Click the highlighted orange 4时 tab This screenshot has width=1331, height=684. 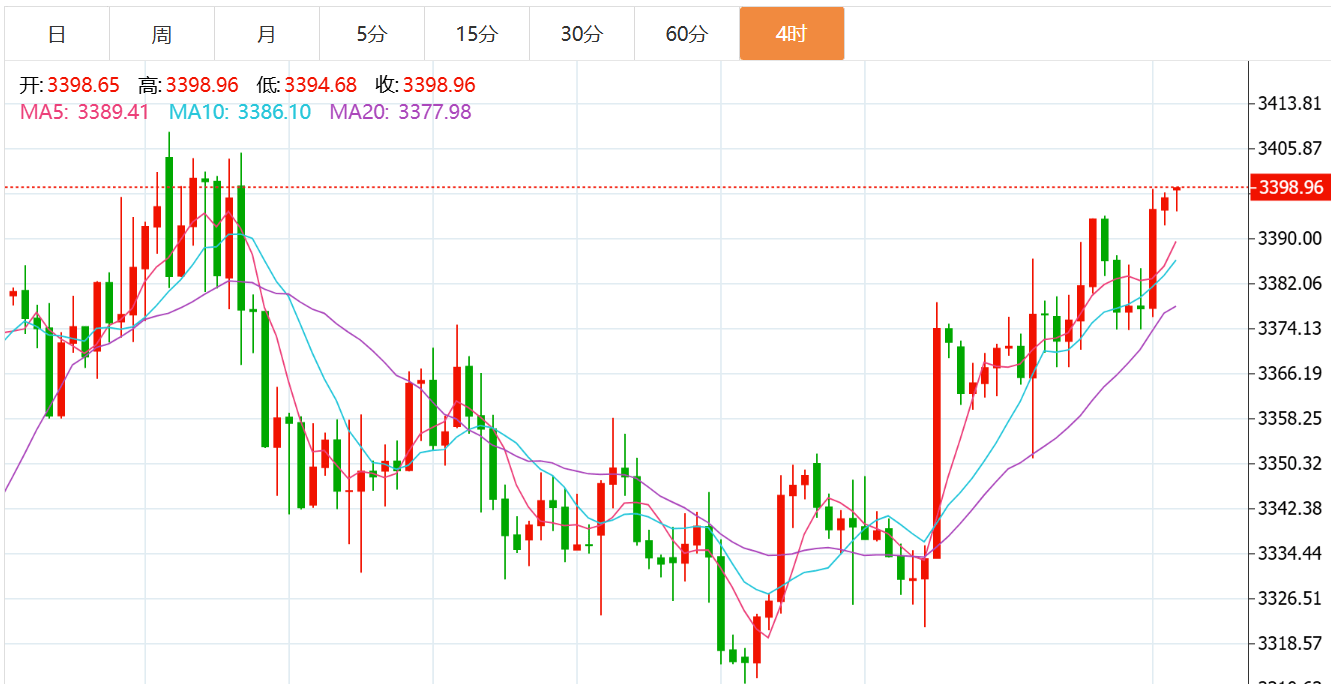click(791, 34)
